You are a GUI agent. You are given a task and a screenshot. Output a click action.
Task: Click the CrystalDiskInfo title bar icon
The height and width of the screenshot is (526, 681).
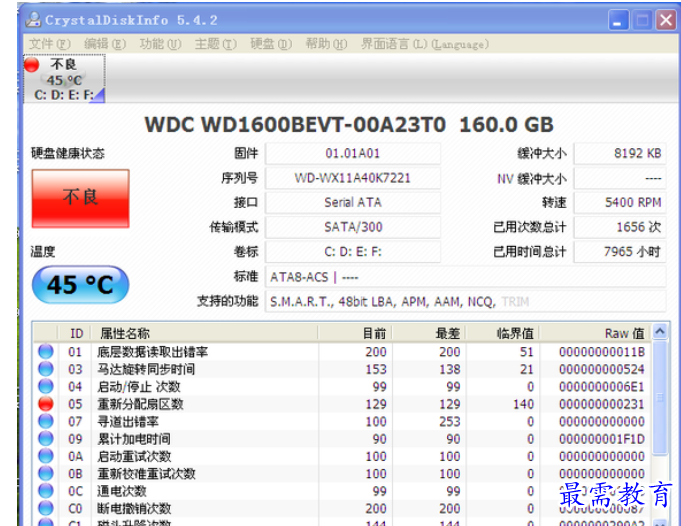coord(33,20)
